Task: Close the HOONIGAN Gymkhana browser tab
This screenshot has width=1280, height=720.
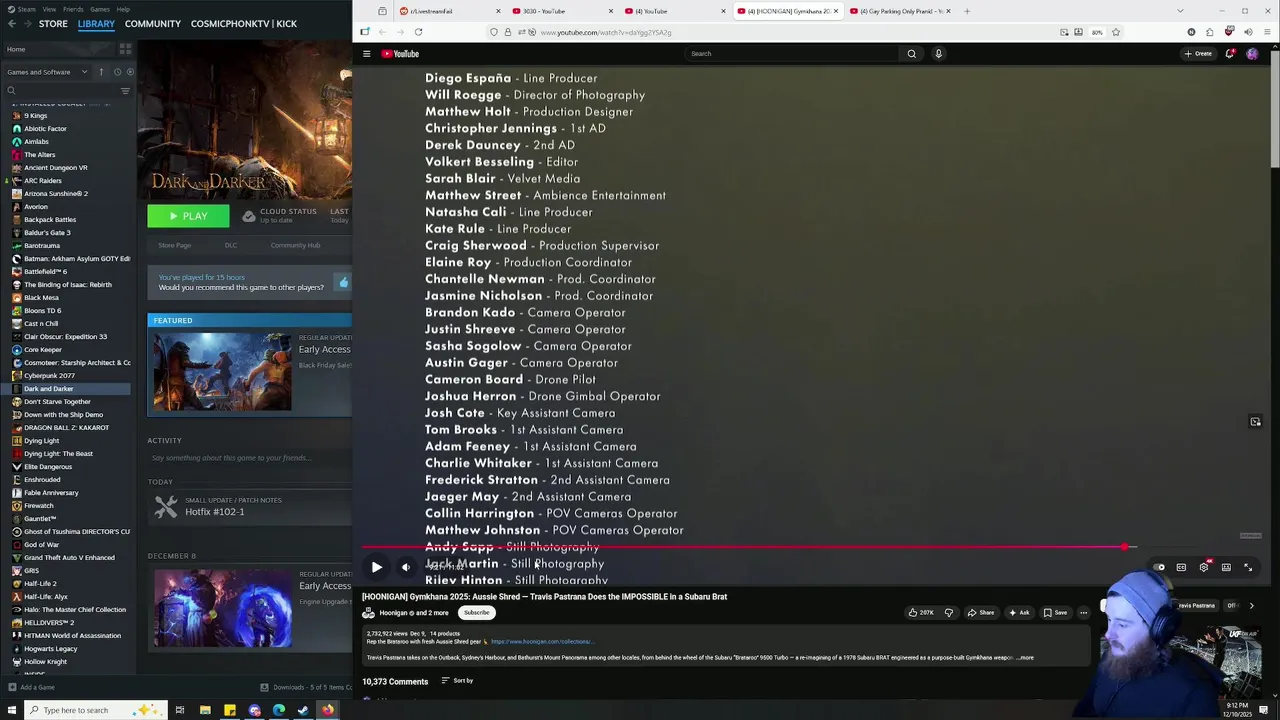Action: [836, 11]
